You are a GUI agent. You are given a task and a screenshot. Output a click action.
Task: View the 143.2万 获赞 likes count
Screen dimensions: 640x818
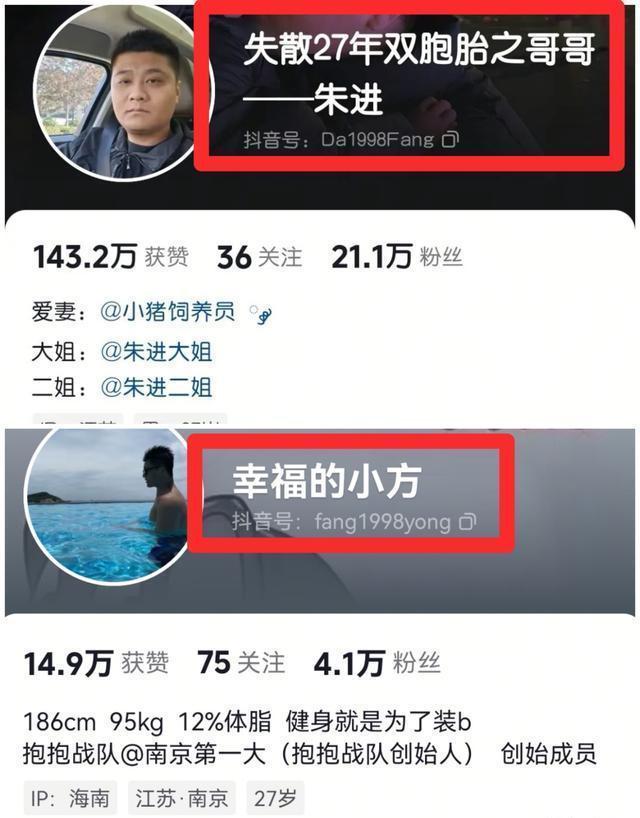point(111,257)
